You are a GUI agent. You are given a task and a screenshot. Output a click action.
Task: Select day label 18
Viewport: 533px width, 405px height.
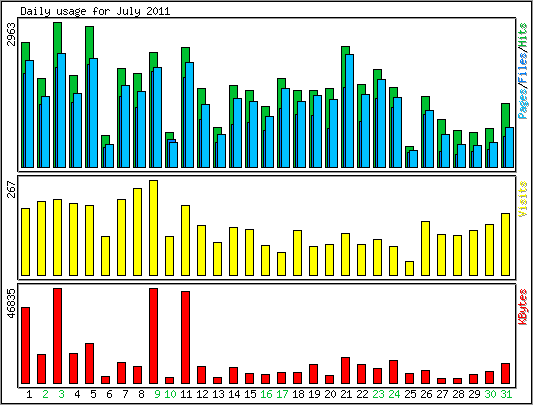pos(298,394)
